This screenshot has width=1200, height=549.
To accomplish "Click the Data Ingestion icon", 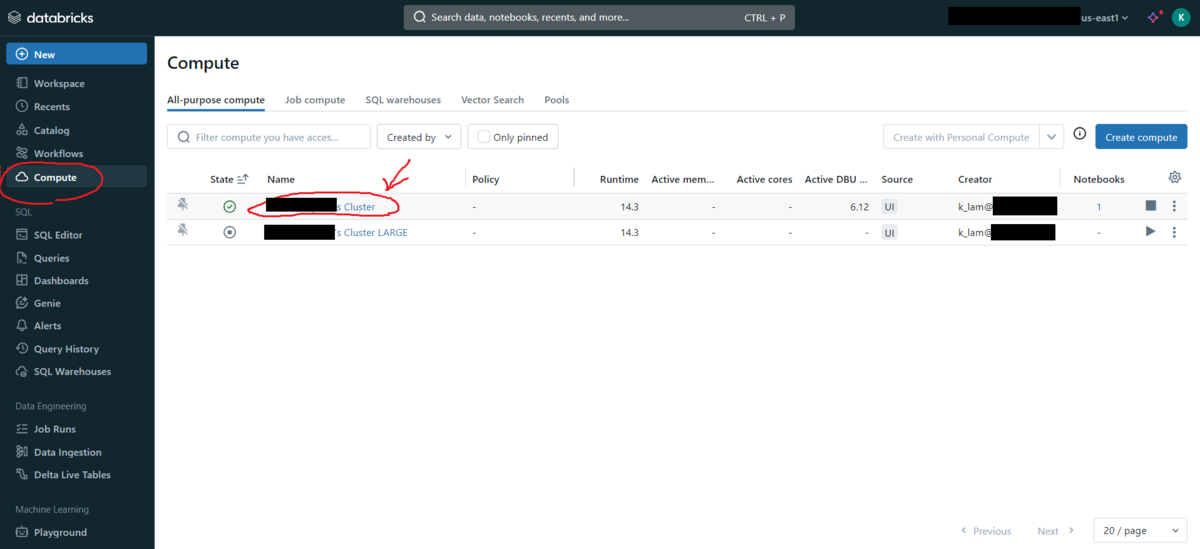I will 22,452.
